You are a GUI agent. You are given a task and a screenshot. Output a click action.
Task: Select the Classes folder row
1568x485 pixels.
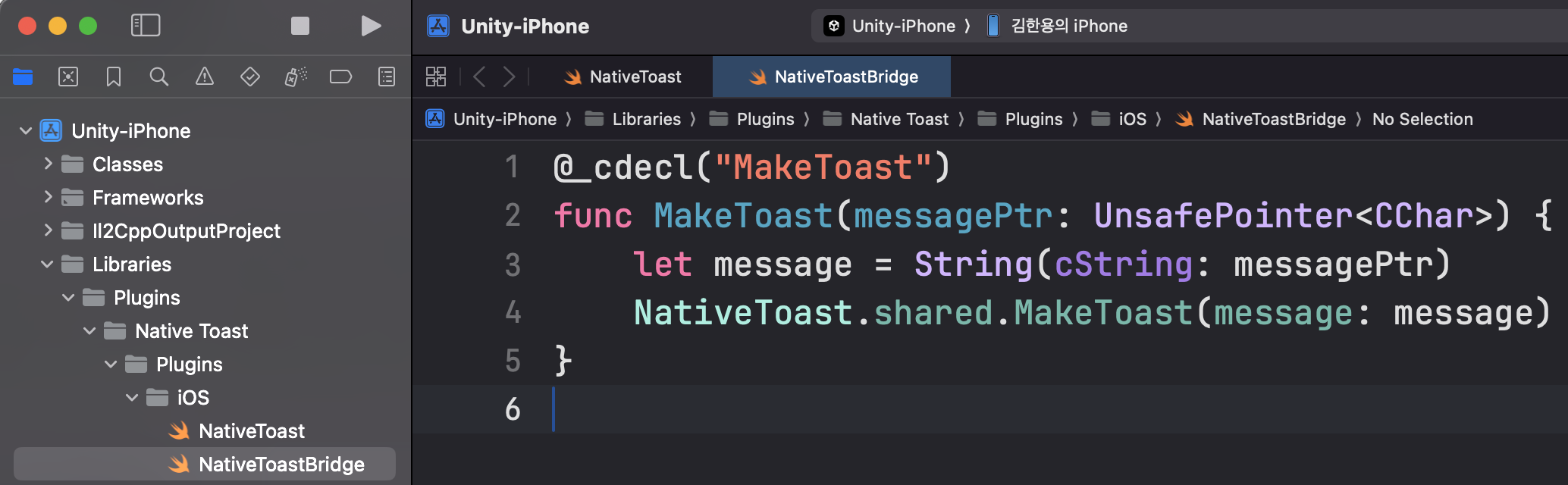pyautogui.click(x=205, y=164)
